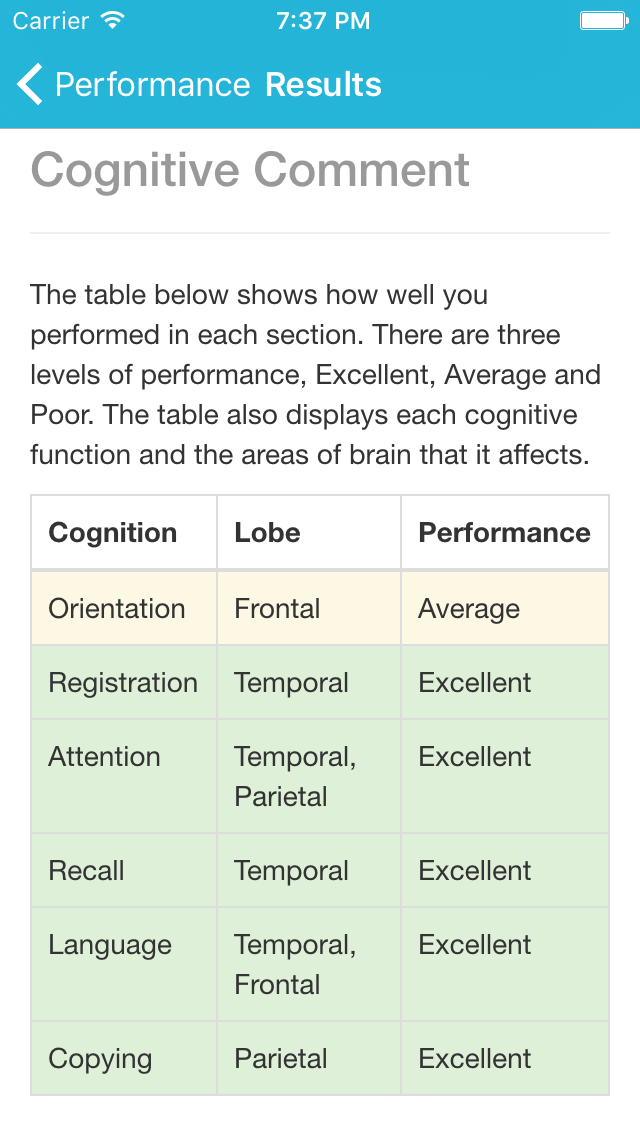Image resolution: width=640 pixels, height=1136 pixels.
Task: Tap the battery indicator icon
Action: pos(603,21)
